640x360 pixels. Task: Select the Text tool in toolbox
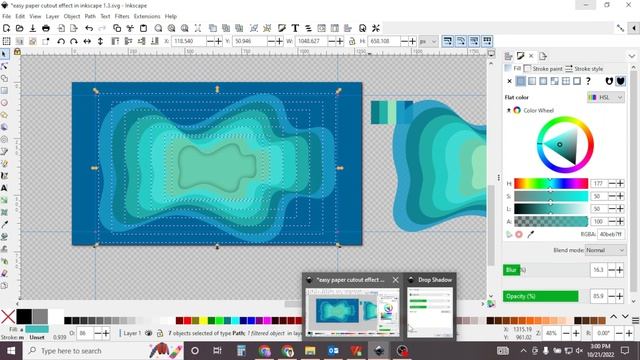[4, 188]
